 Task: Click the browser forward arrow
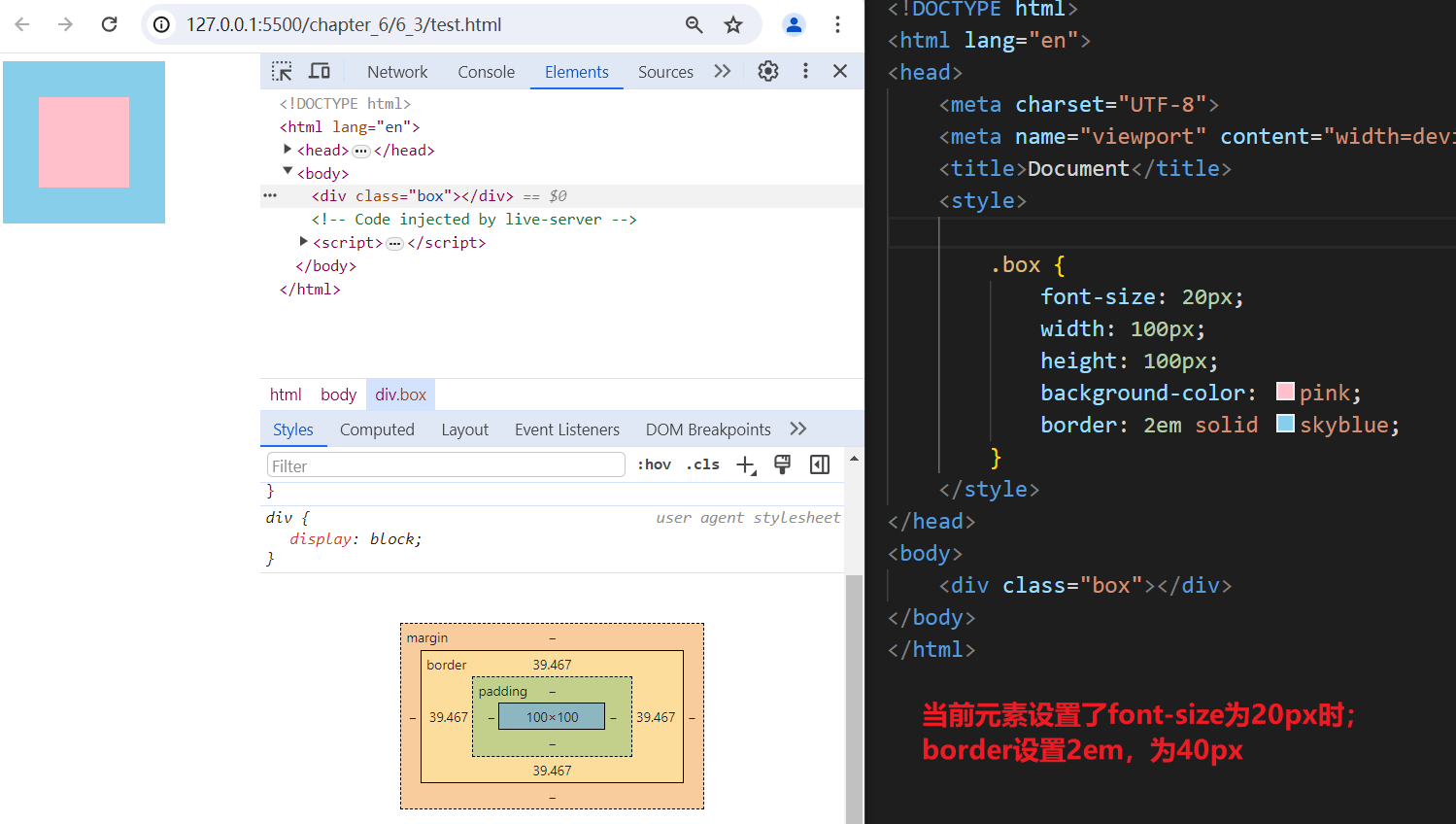(x=65, y=24)
